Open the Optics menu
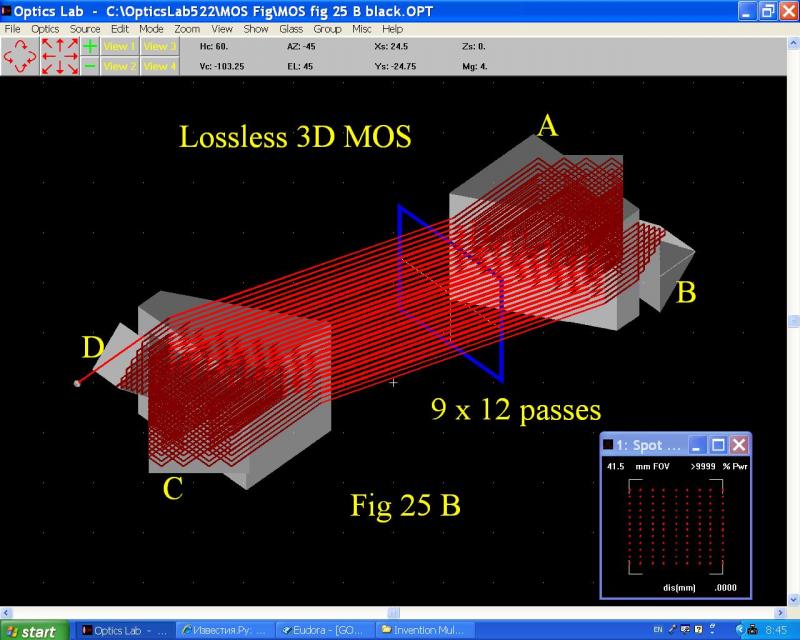Image resolution: width=800 pixels, height=640 pixels. pyautogui.click(x=45, y=29)
